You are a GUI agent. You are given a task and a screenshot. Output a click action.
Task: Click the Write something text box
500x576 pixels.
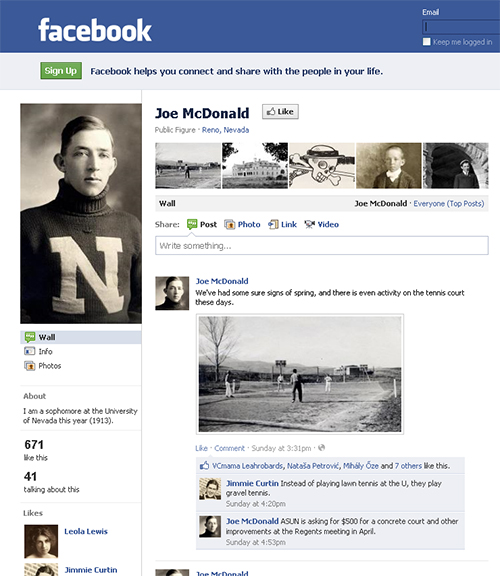click(321, 245)
